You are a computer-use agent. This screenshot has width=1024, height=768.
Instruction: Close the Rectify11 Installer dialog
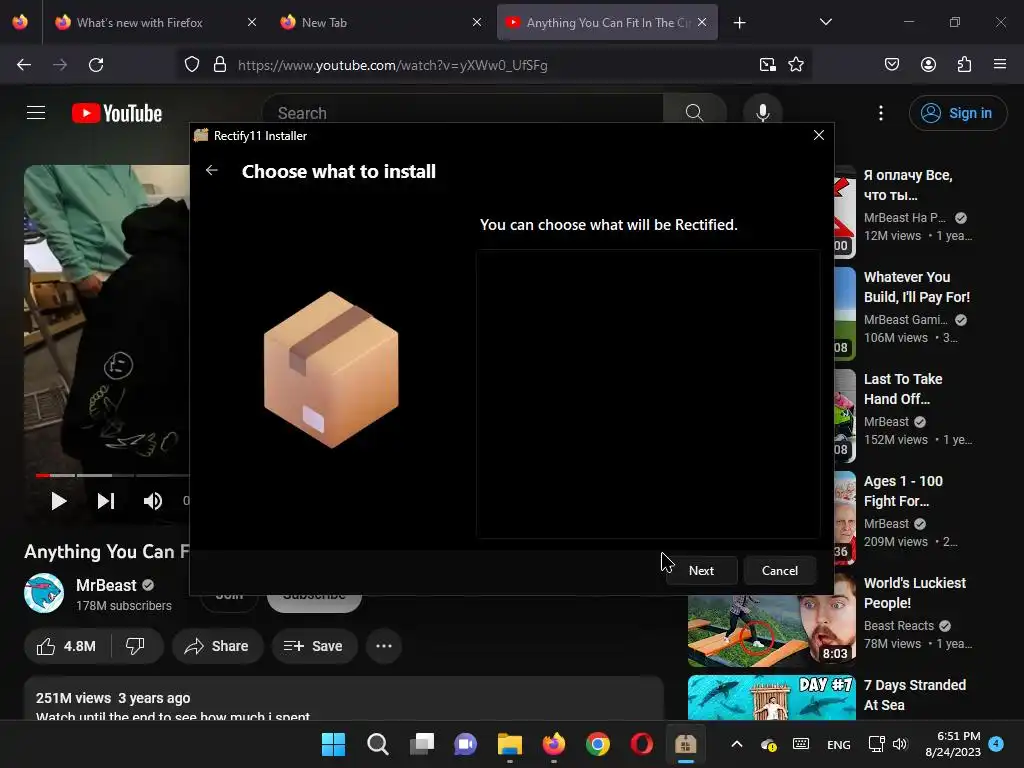tap(818, 135)
